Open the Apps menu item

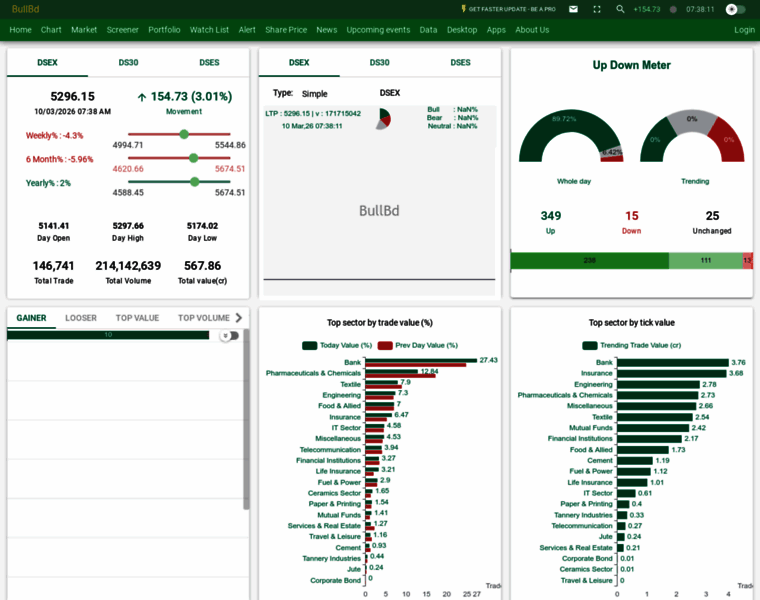496,30
